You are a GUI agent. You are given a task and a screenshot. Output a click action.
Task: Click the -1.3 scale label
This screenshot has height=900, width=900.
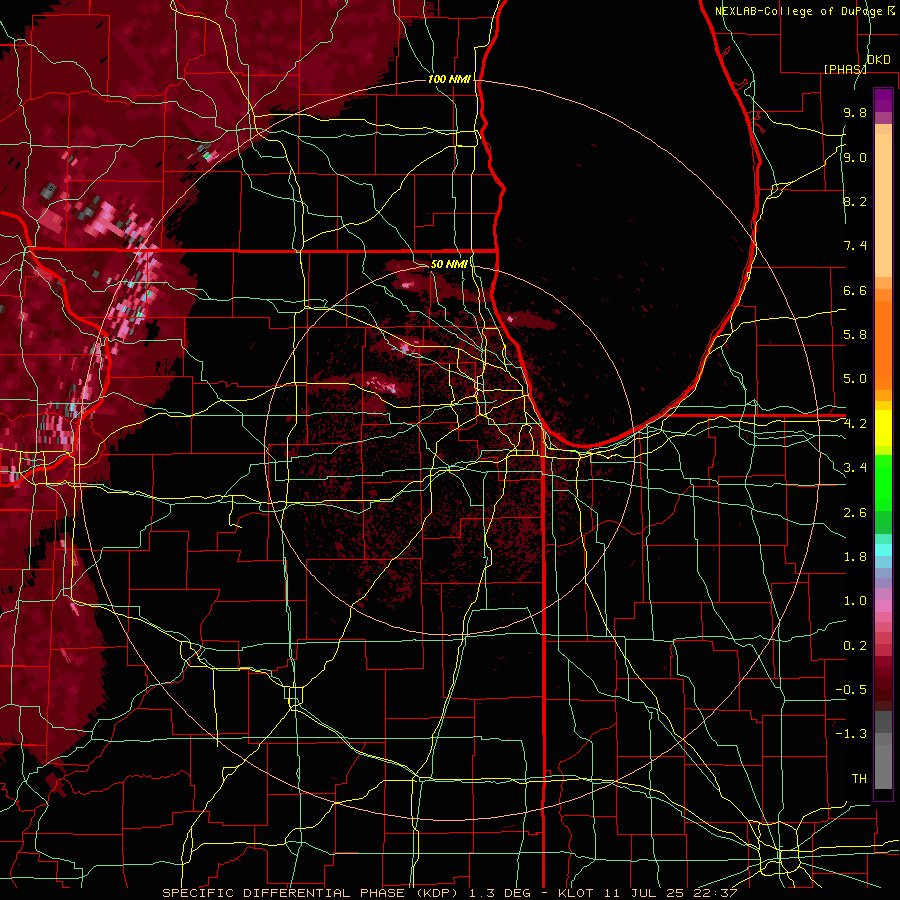pyautogui.click(x=851, y=734)
